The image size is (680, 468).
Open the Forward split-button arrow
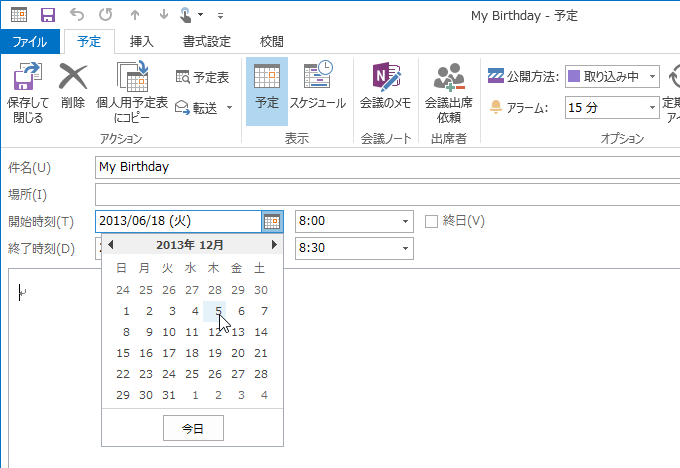(x=229, y=108)
